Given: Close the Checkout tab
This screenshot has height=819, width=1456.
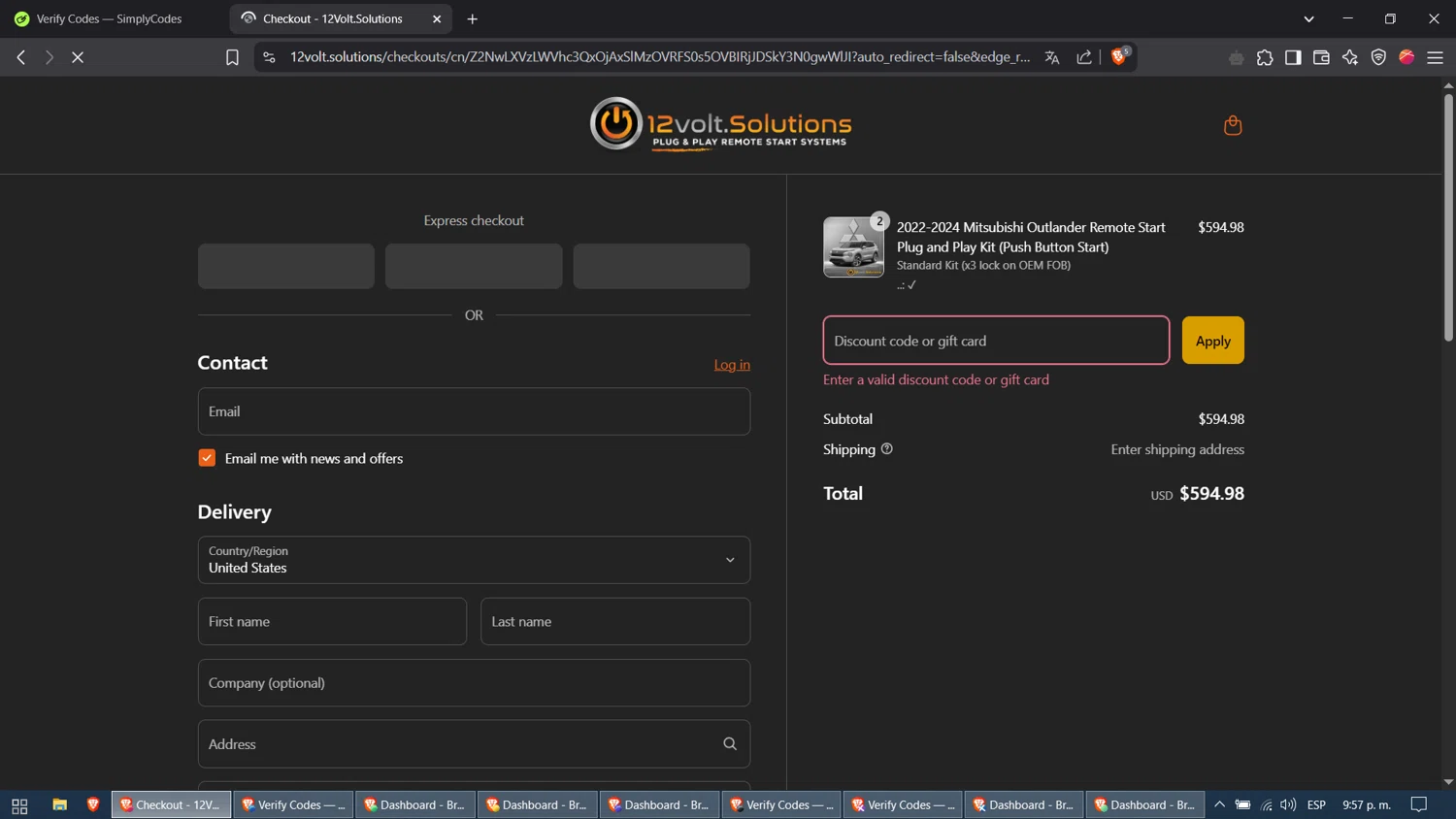Looking at the screenshot, I should coord(437,18).
